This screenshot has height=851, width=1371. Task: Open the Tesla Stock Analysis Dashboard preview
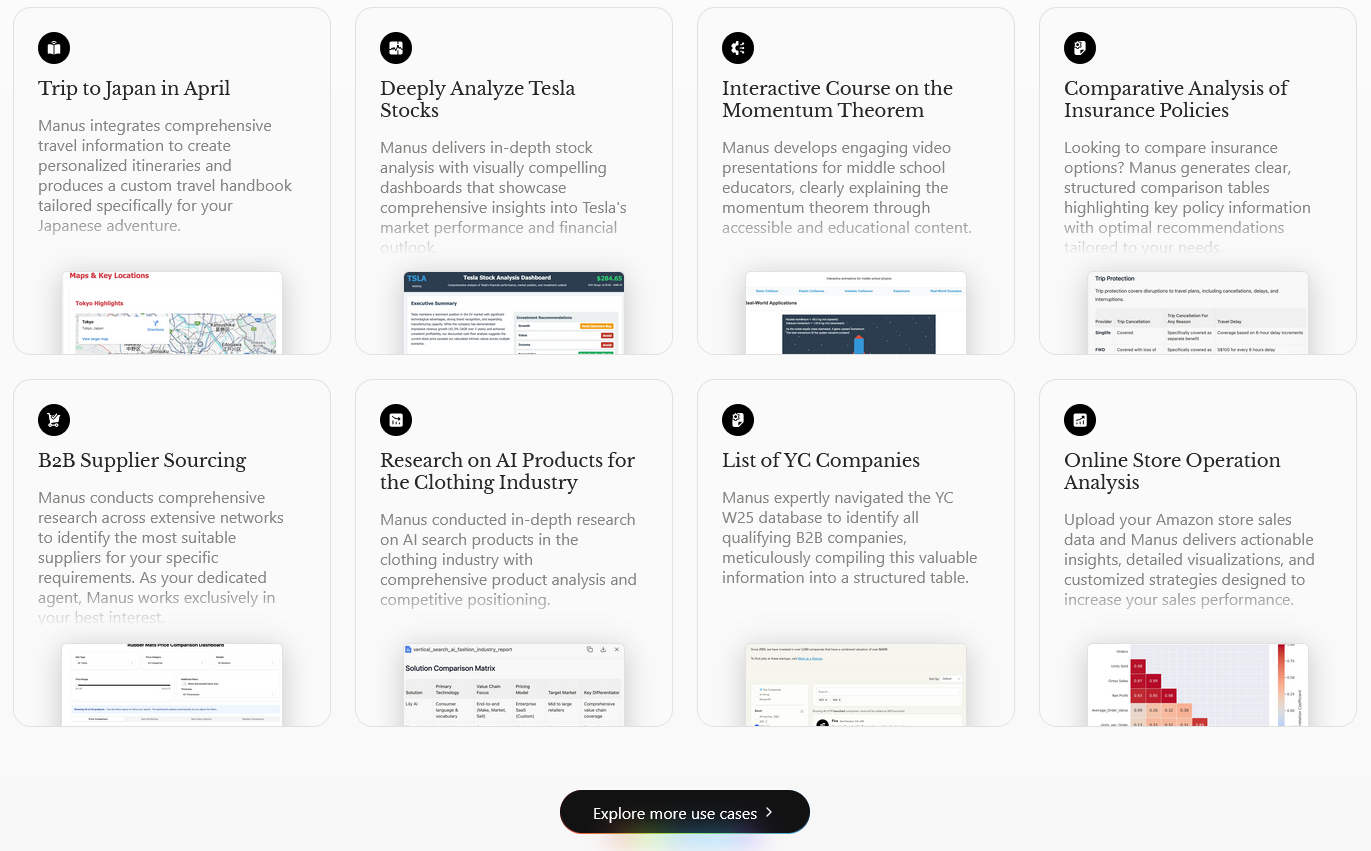pos(514,313)
